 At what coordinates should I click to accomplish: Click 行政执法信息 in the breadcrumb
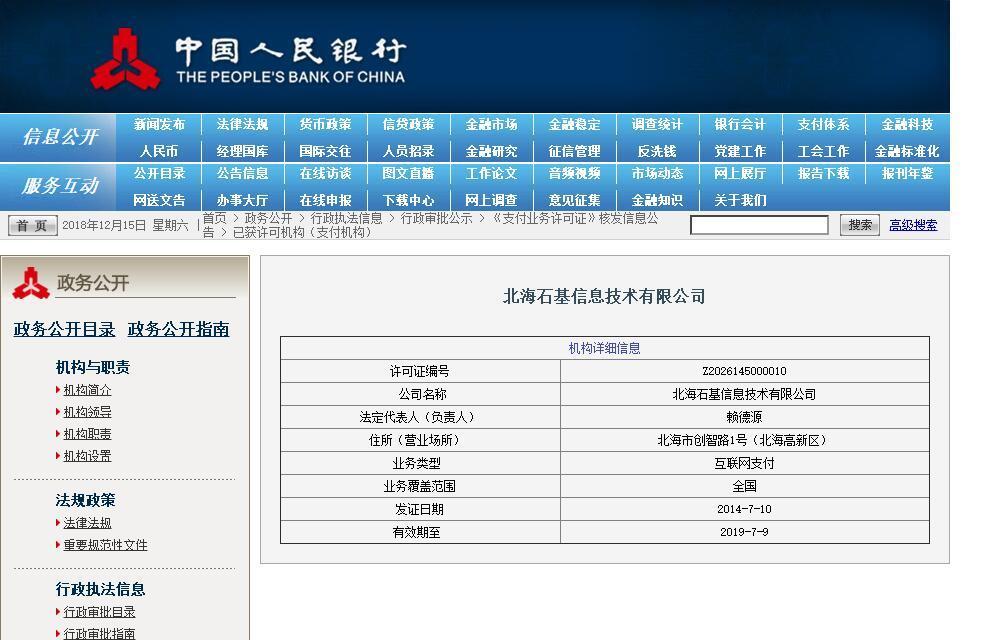click(346, 218)
